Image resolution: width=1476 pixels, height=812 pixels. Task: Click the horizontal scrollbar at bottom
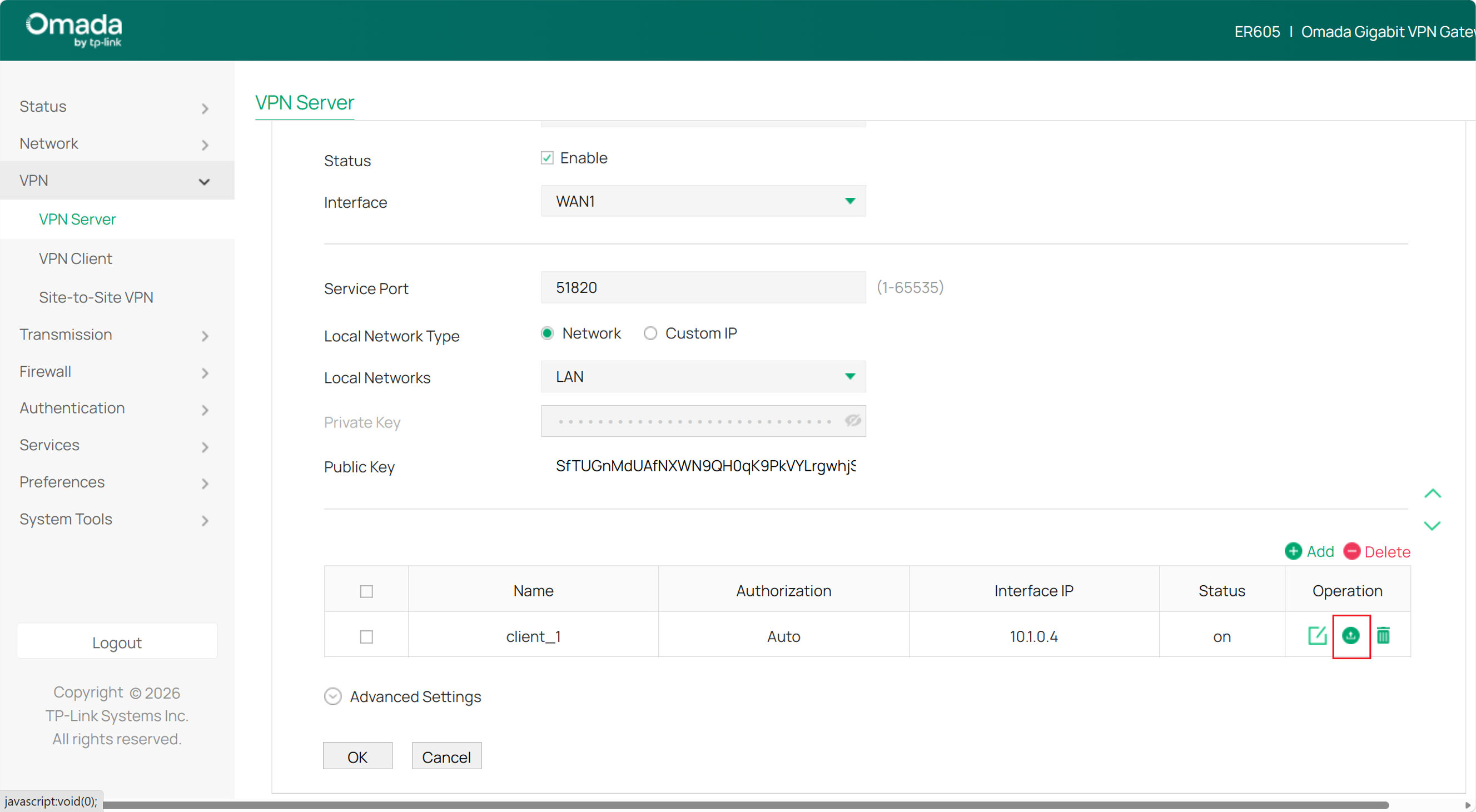pyautogui.click(x=745, y=806)
